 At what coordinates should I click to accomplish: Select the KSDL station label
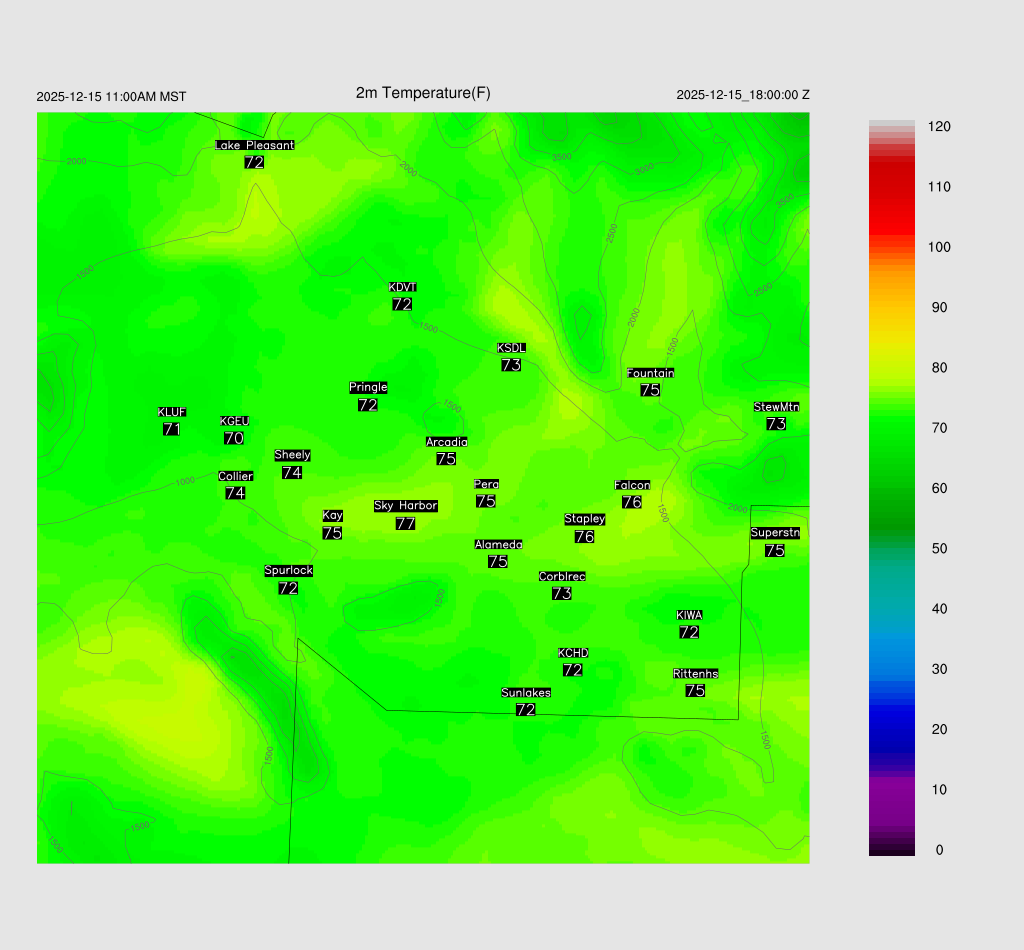tap(511, 348)
